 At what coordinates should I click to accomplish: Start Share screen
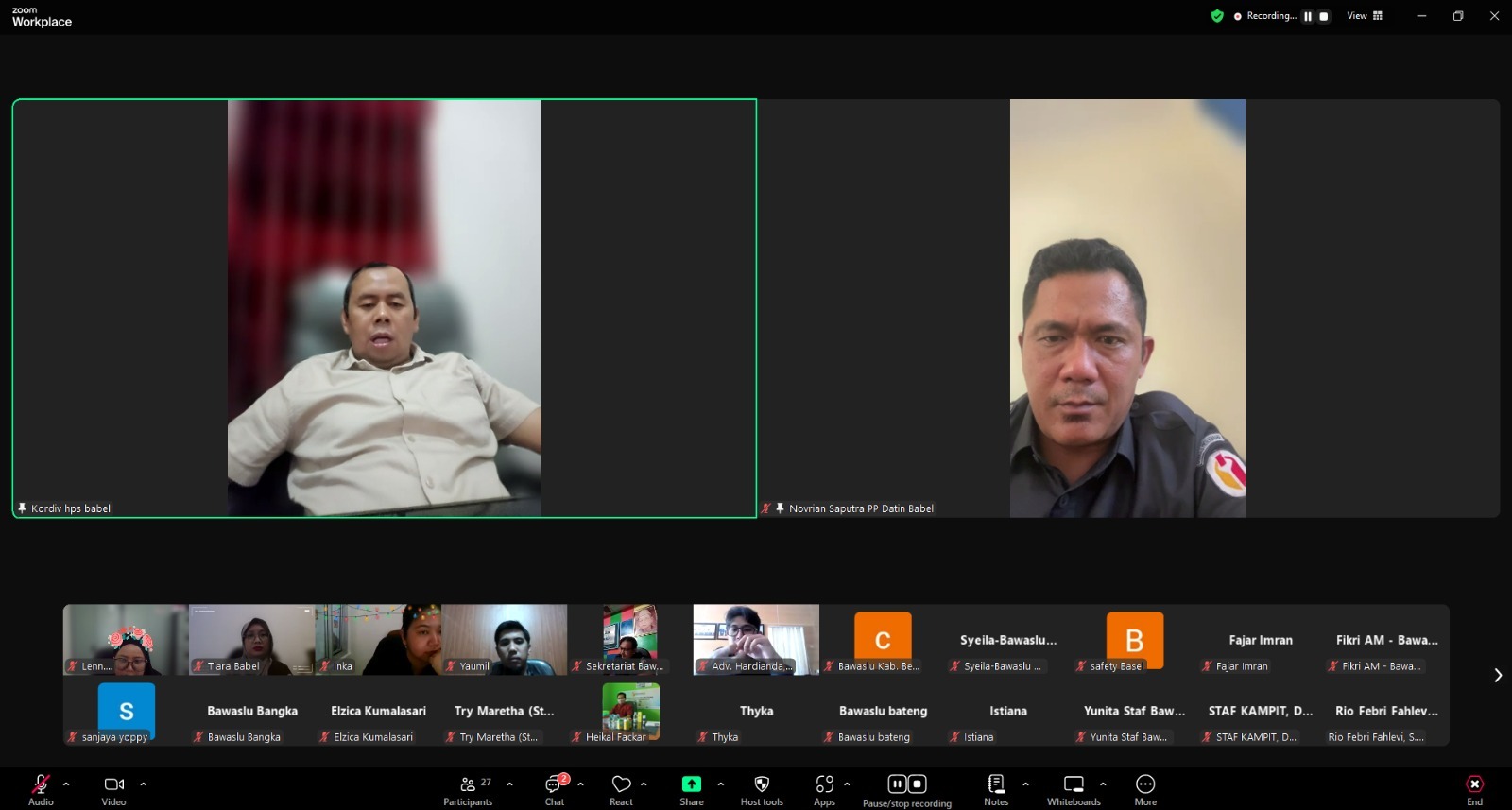pyautogui.click(x=692, y=790)
